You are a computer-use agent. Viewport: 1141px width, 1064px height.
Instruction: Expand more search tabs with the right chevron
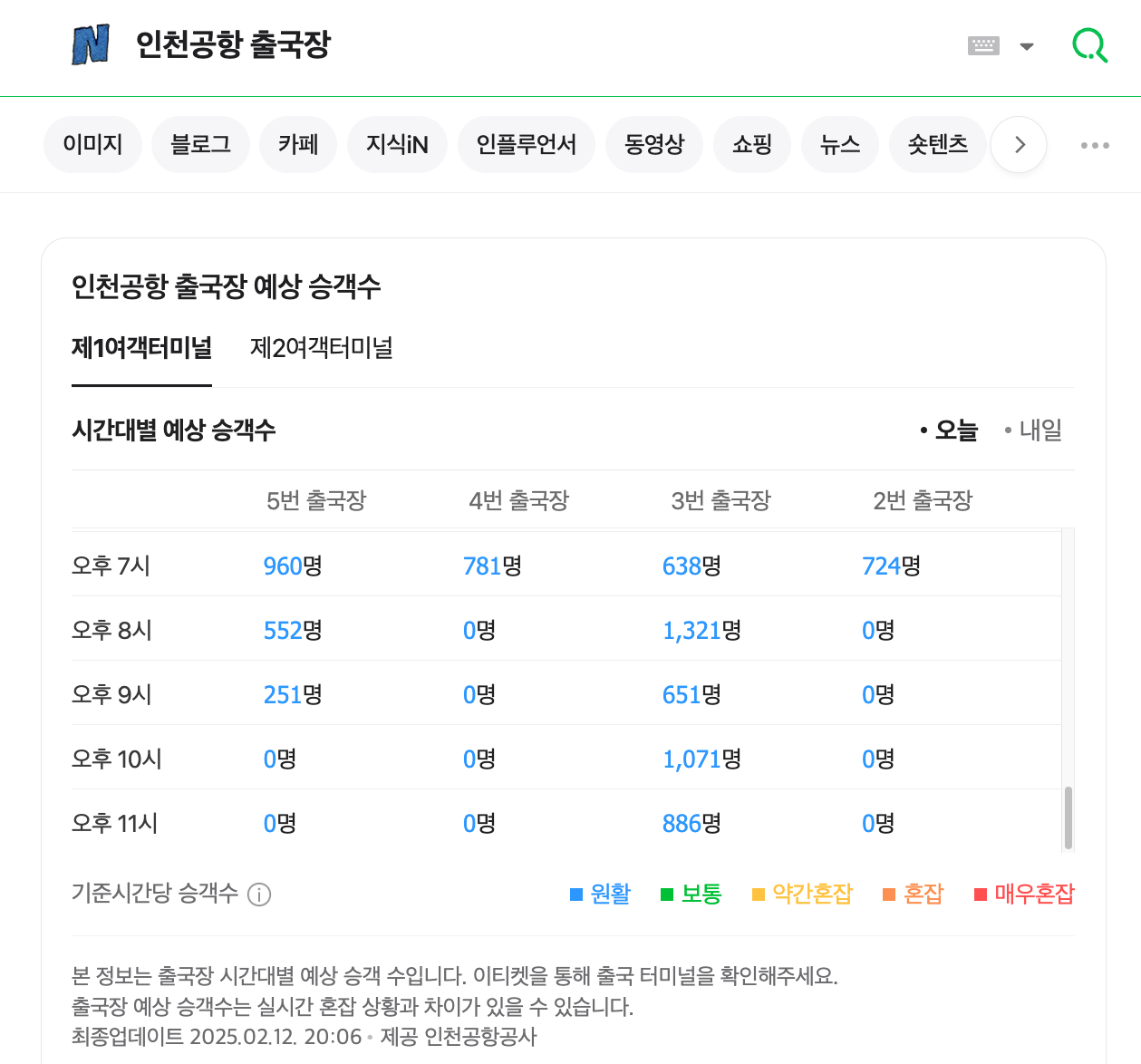tap(1018, 144)
